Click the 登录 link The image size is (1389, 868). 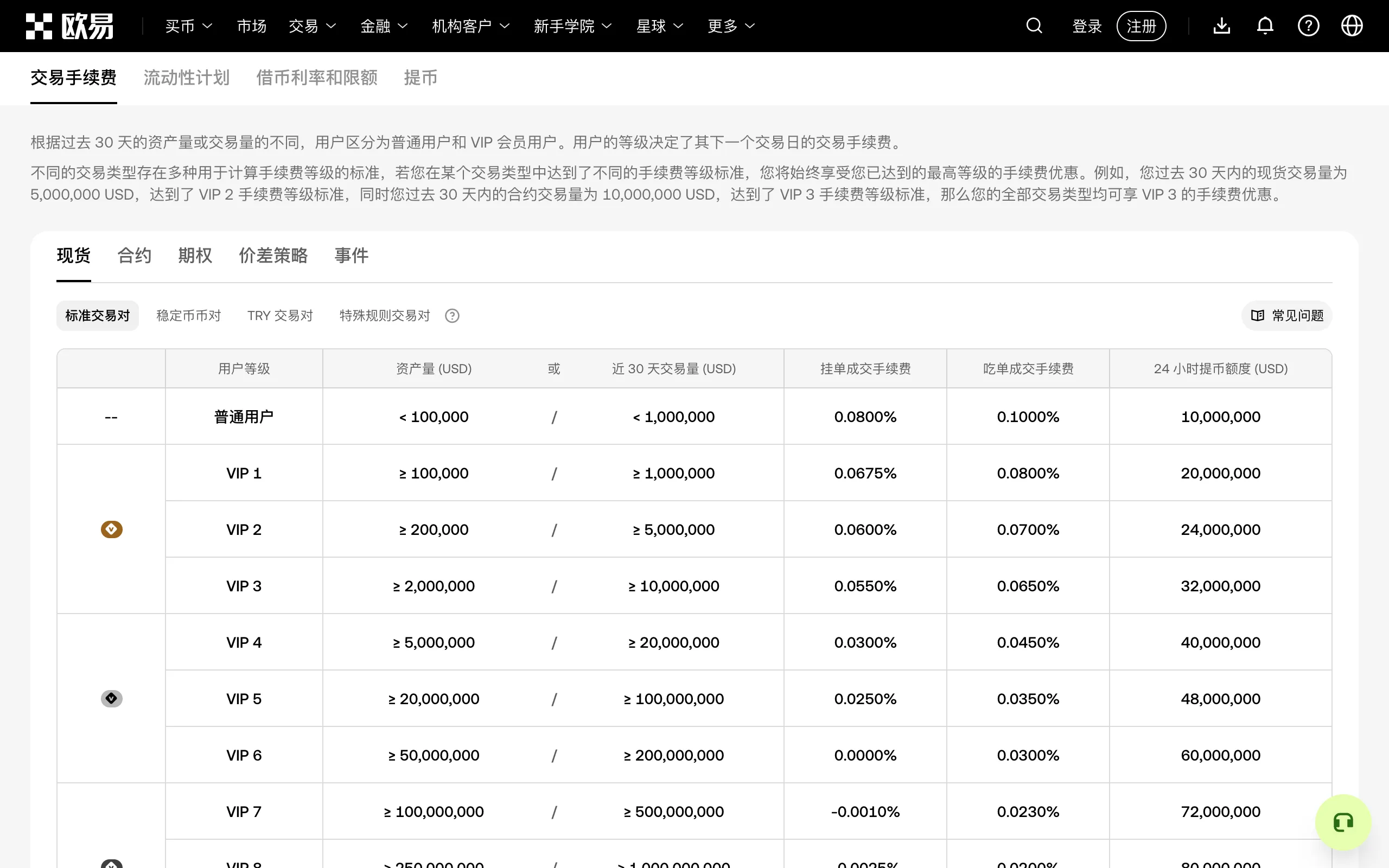1087,26
